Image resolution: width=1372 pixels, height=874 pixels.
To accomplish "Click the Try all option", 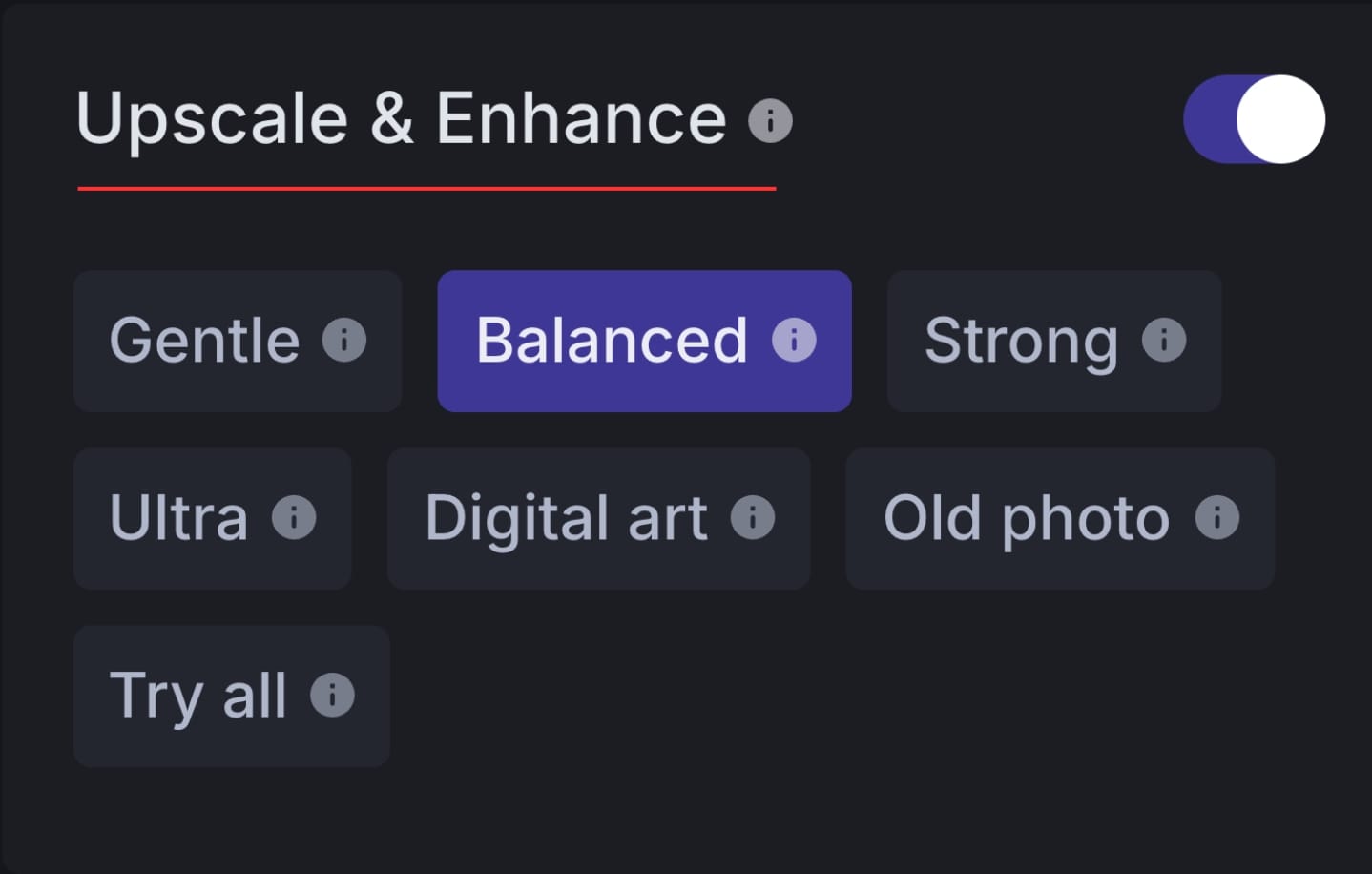I will 200,697.
